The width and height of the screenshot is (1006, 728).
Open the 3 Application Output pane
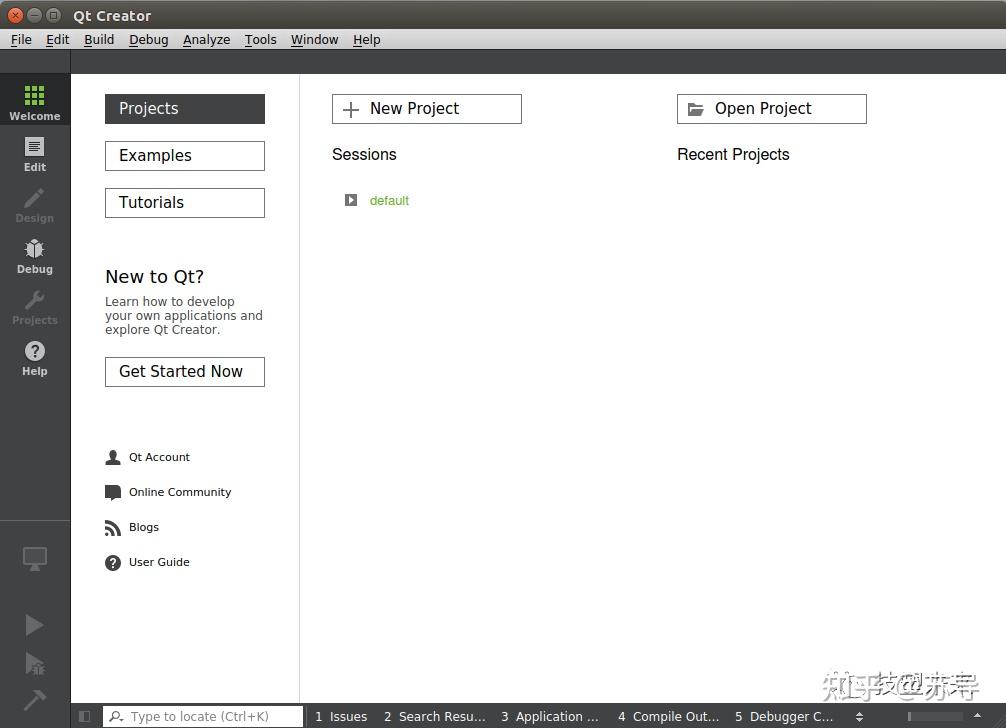(x=549, y=716)
